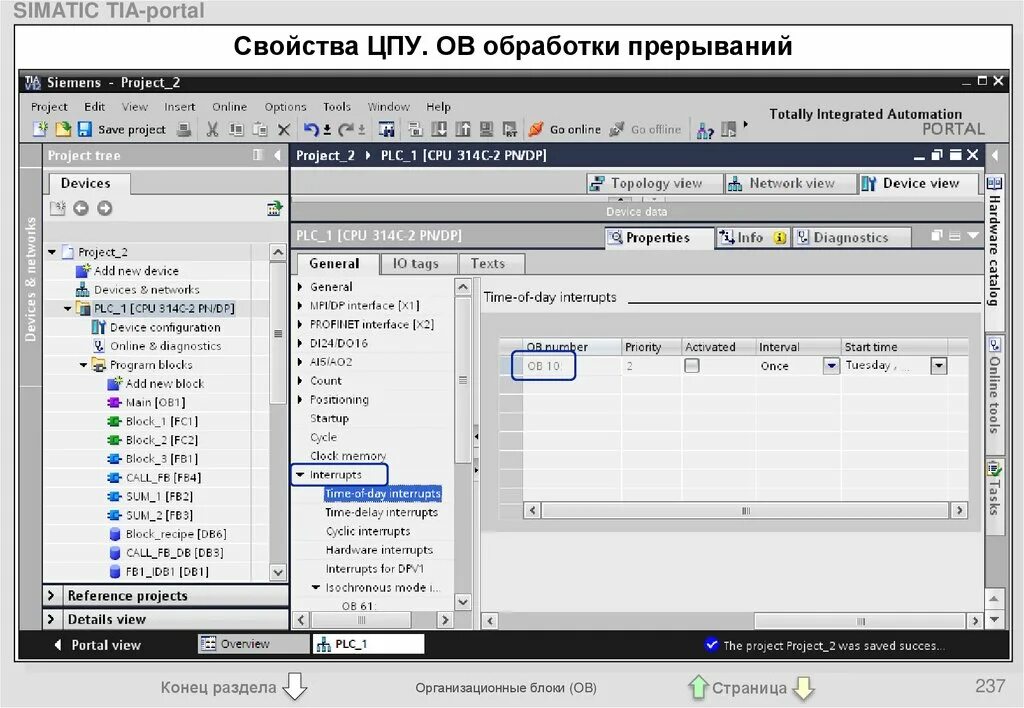Open the Options menu

pos(285,106)
